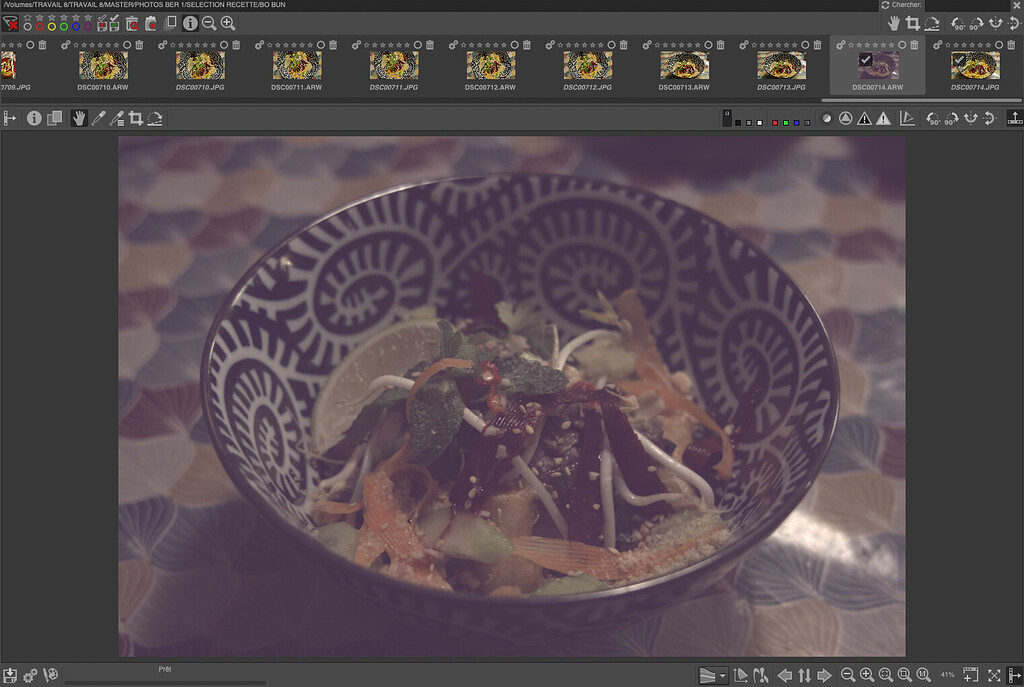Select the DSC00713.ARW thumbnail

pos(684,65)
